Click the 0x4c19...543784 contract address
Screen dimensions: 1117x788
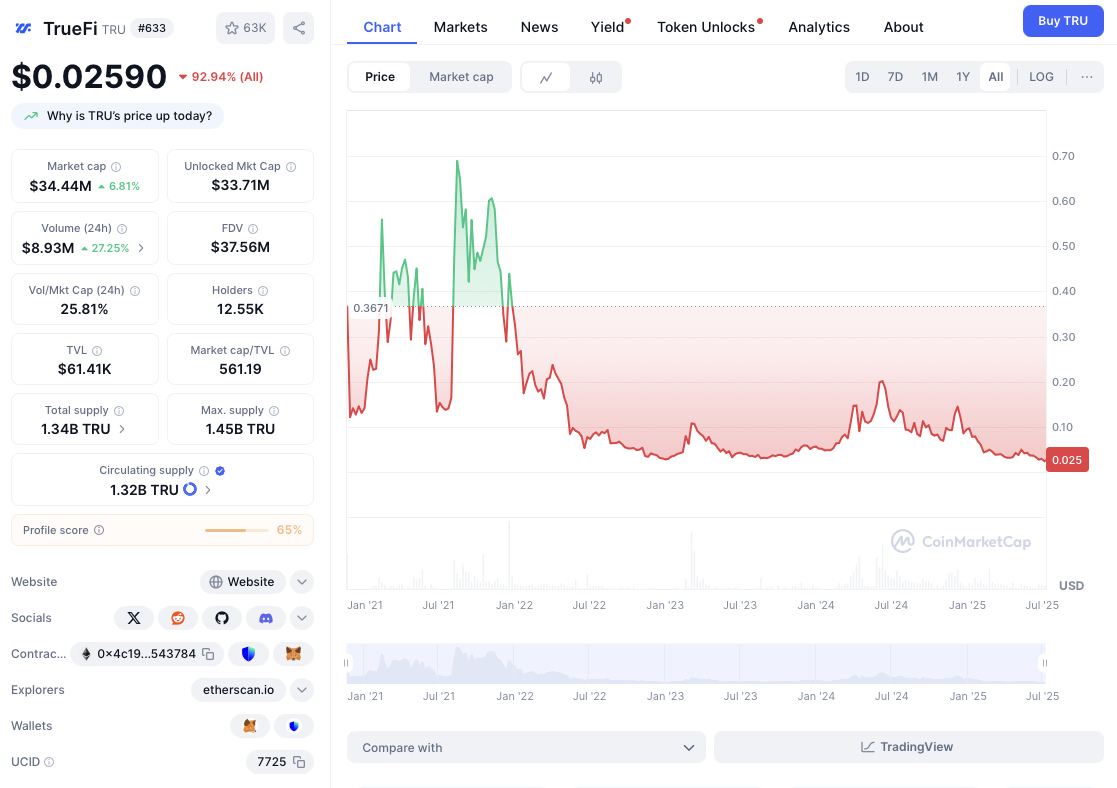146,653
